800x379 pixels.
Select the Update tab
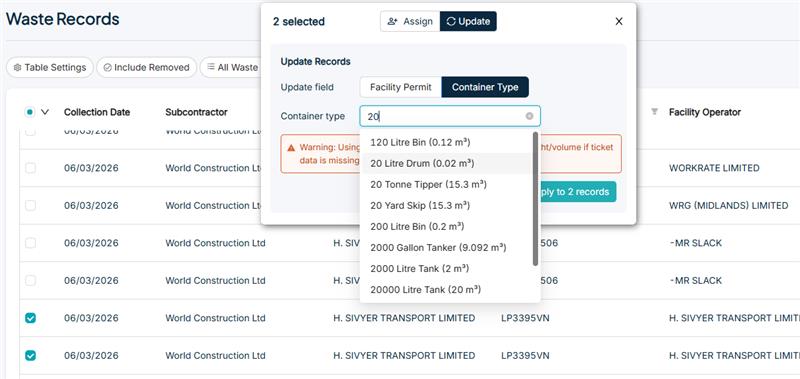pos(468,21)
